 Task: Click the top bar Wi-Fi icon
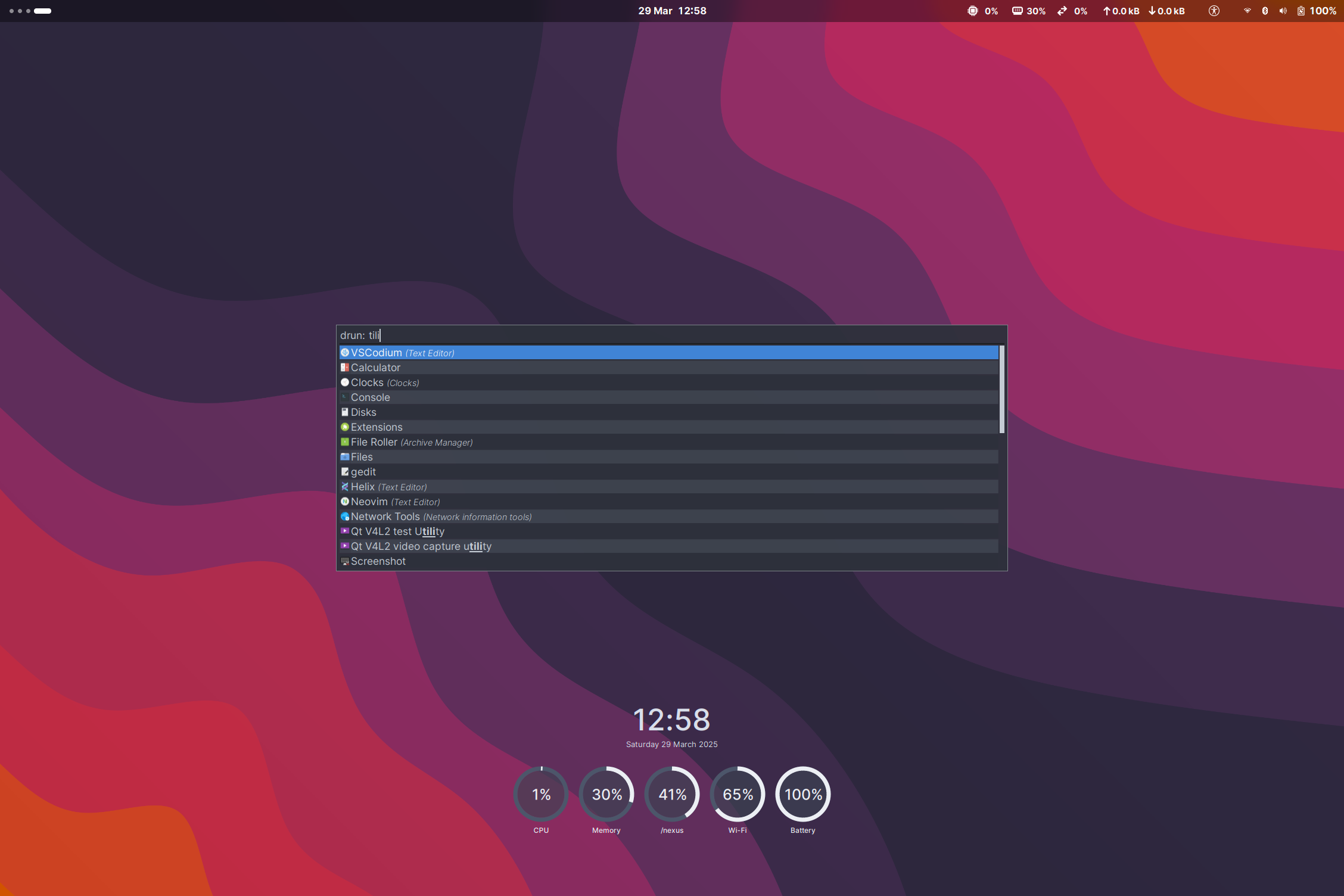pyautogui.click(x=1247, y=11)
